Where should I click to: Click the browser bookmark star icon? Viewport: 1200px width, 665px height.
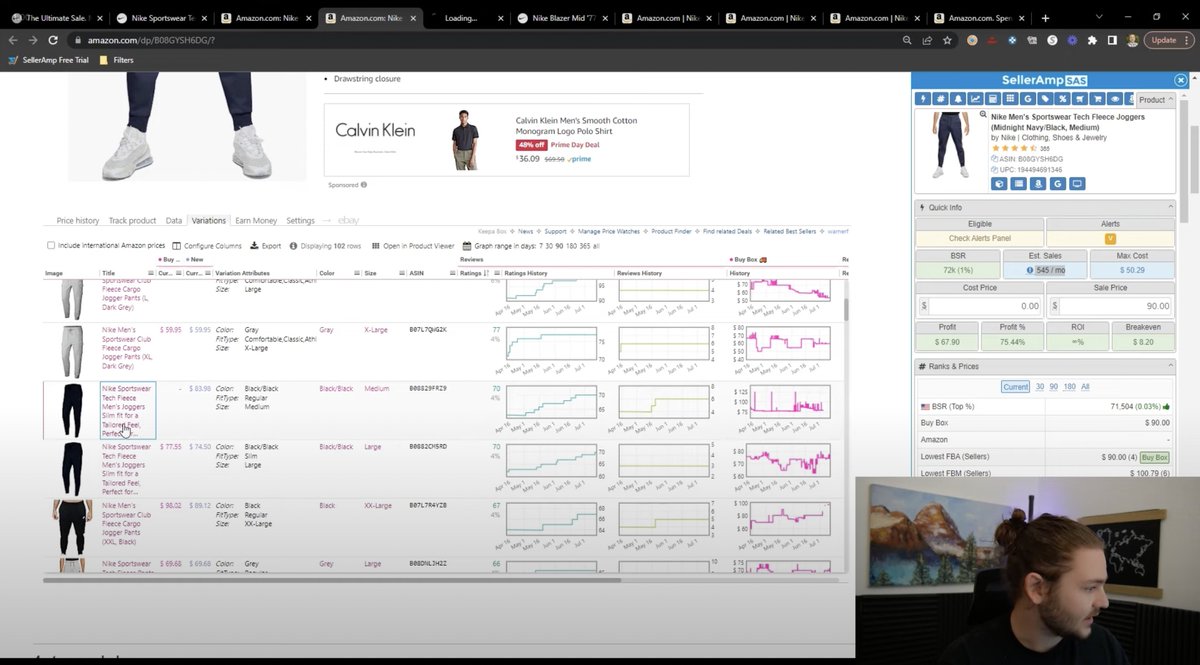click(x=949, y=40)
